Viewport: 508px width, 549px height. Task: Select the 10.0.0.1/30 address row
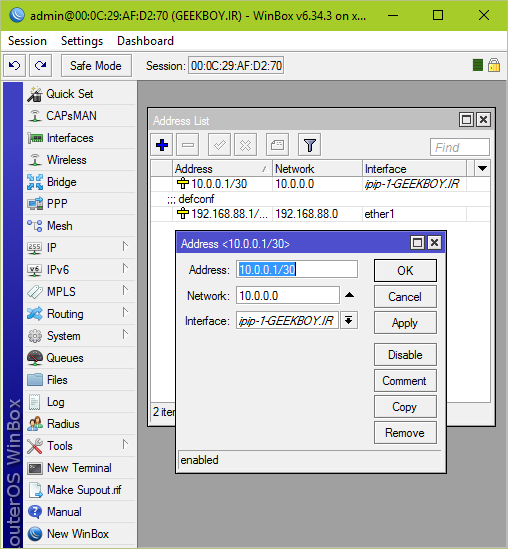[320, 184]
